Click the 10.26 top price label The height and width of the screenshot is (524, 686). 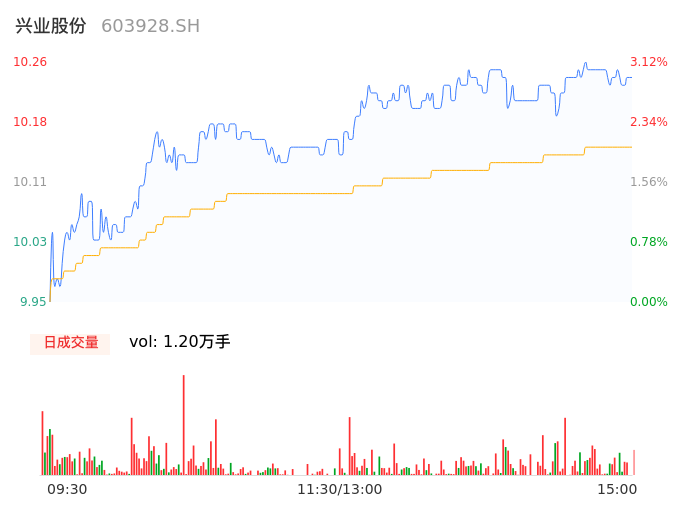(30, 62)
